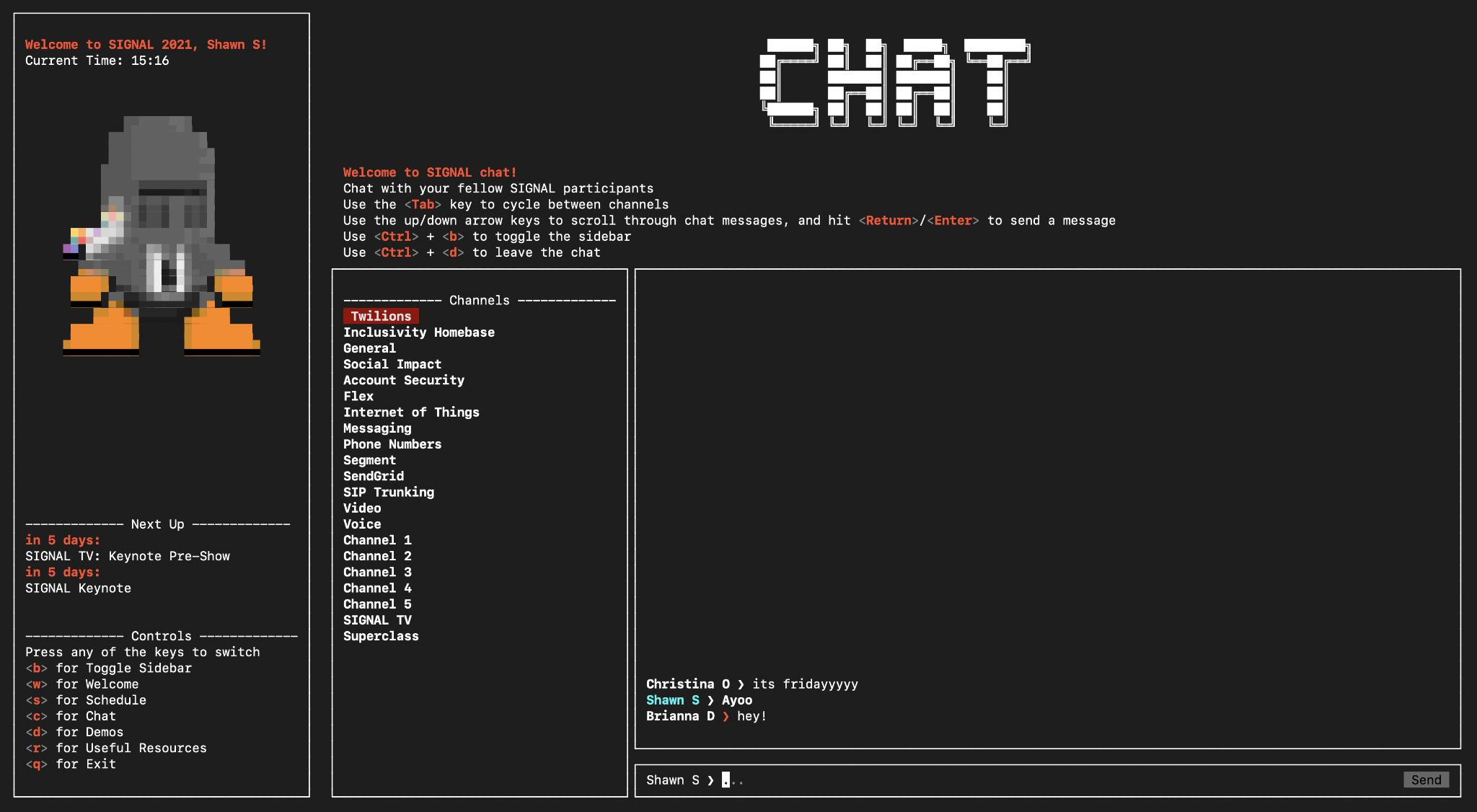
Task: Click the Exit control shortcut
Action: [x=71, y=764]
